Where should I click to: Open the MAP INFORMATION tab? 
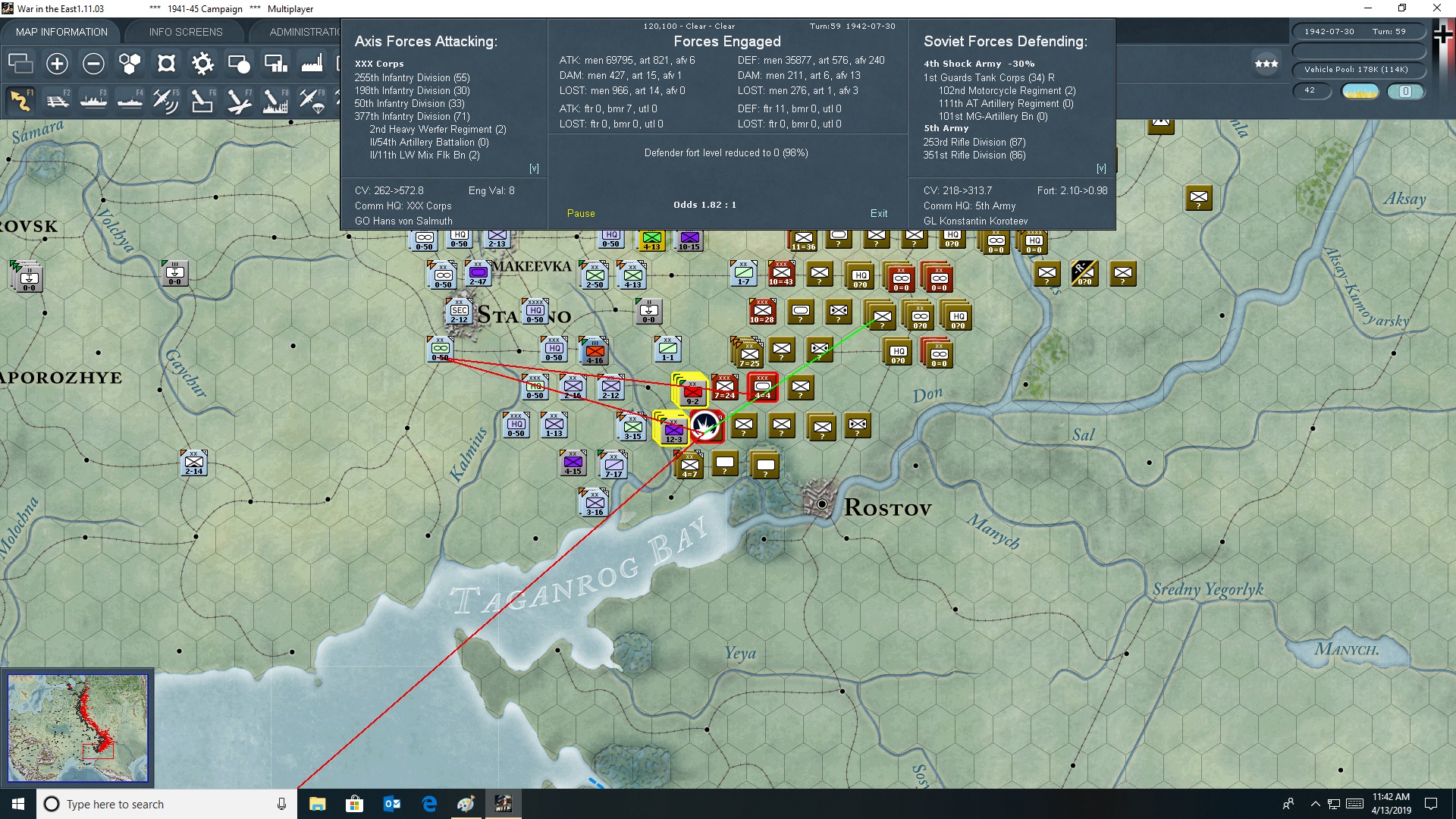[x=61, y=32]
